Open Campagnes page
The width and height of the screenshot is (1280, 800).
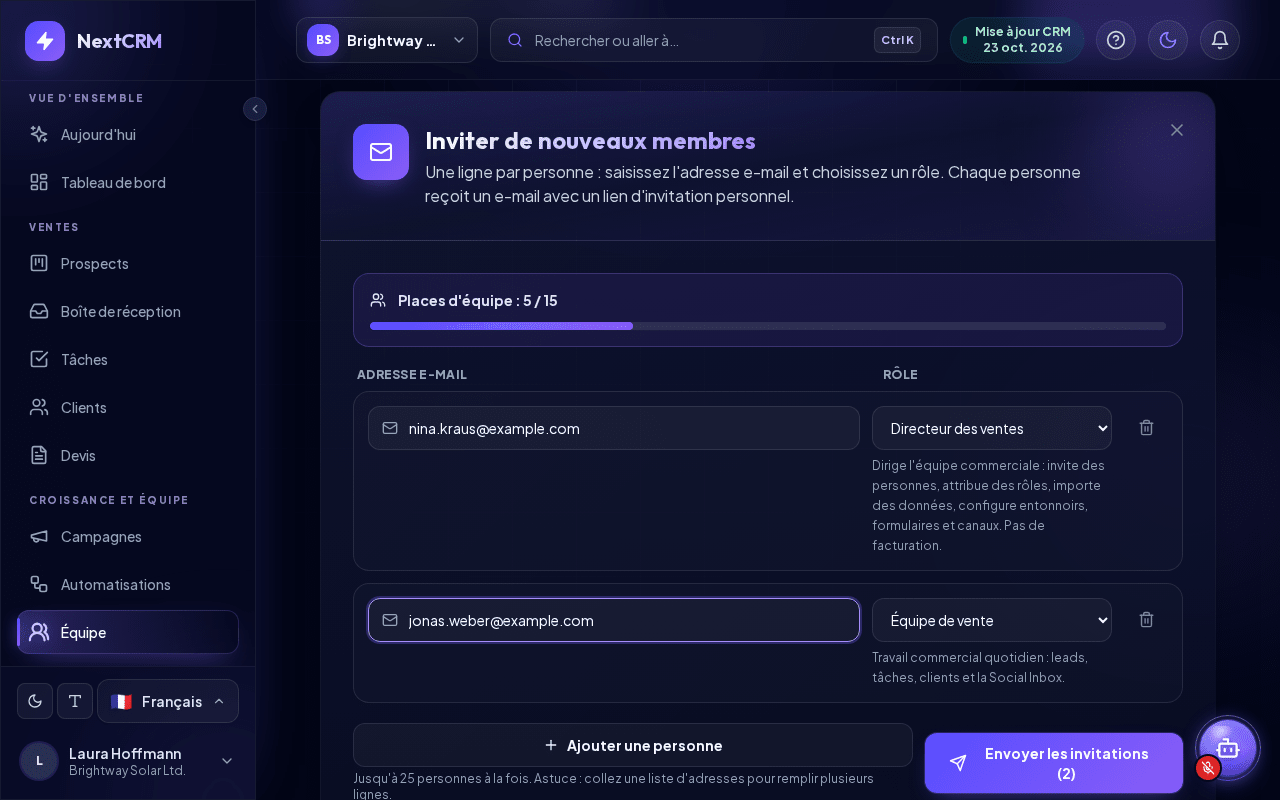128,536
